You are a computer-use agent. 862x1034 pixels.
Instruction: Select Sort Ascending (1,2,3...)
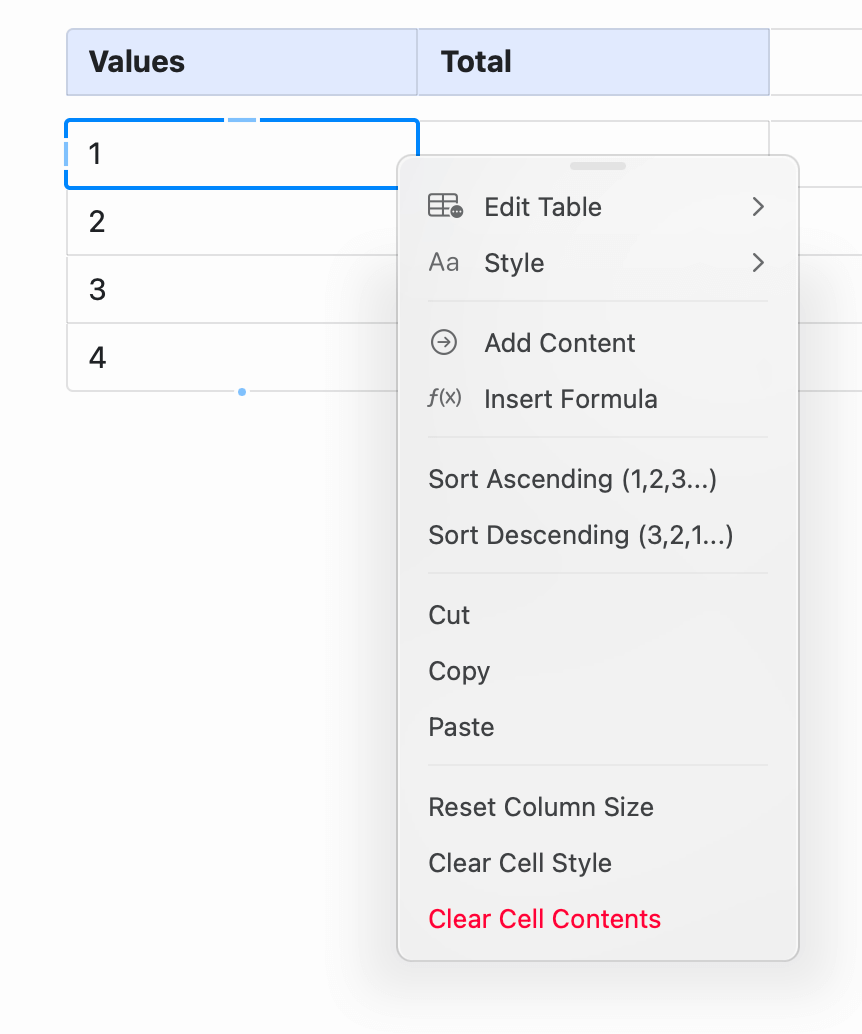pyautogui.click(x=572, y=479)
